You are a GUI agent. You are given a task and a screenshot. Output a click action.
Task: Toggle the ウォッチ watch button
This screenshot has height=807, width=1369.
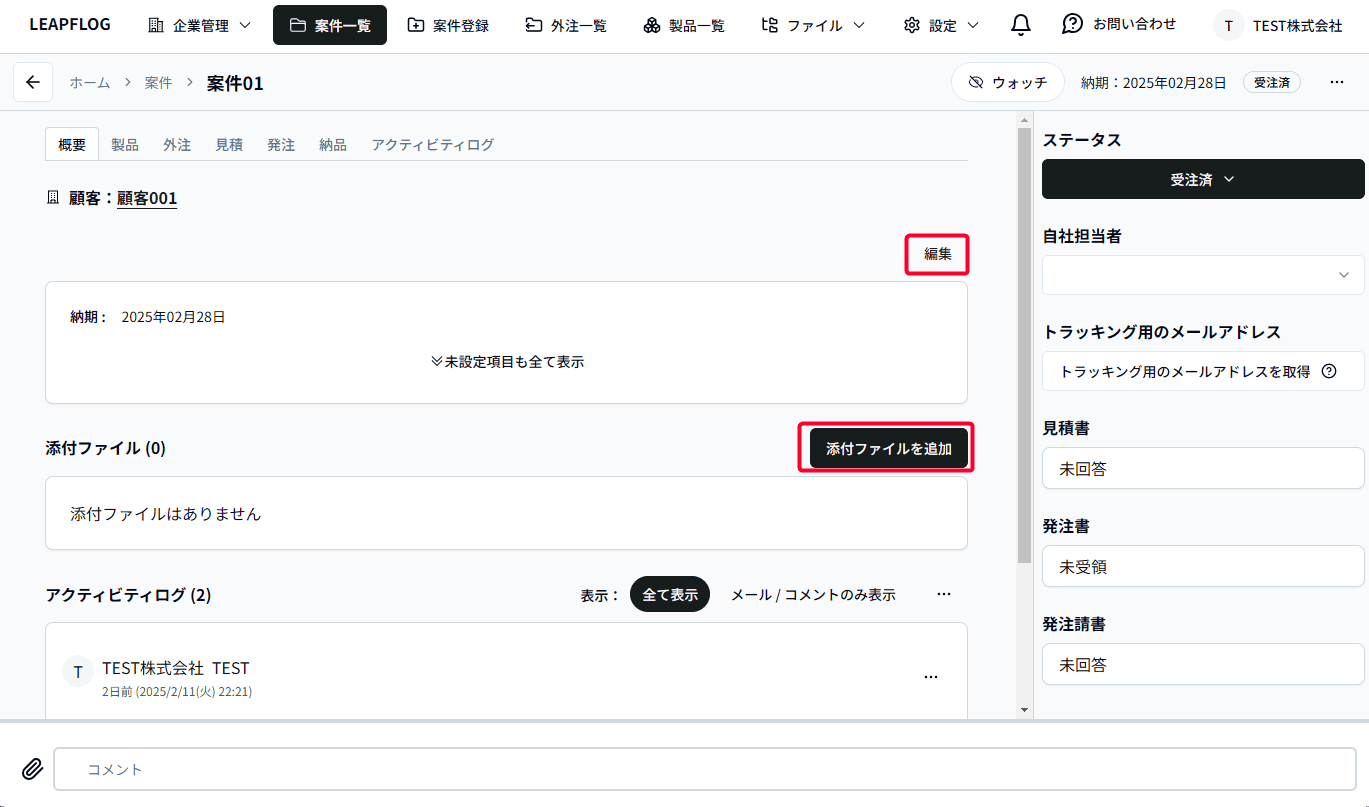1007,83
